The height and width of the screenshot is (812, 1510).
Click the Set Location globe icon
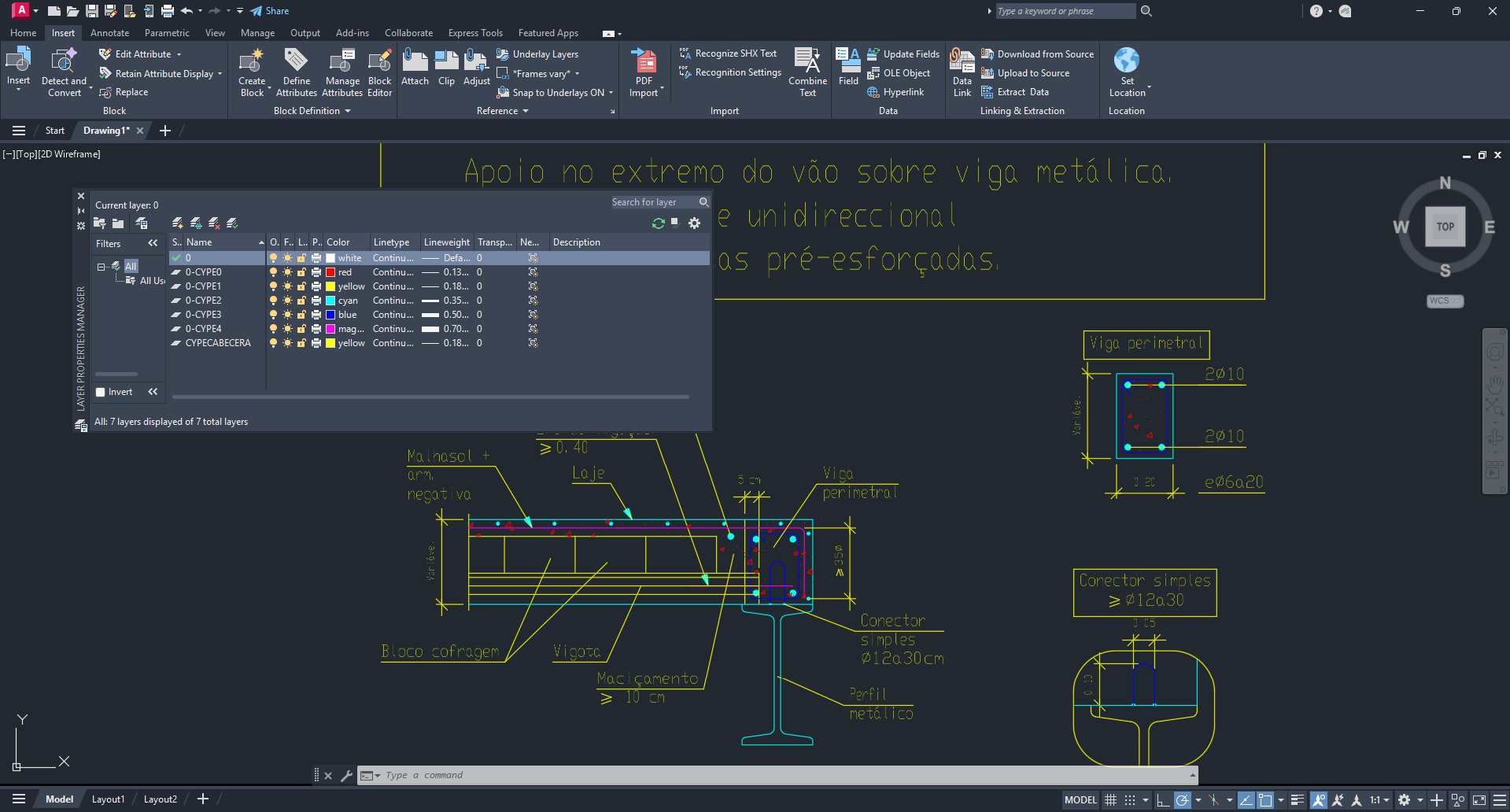pos(1127,61)
